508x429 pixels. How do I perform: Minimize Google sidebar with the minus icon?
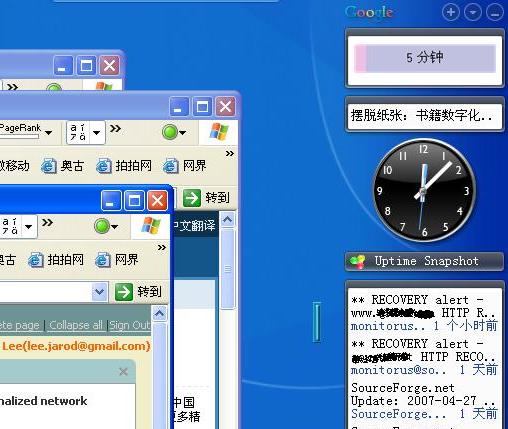495,13
